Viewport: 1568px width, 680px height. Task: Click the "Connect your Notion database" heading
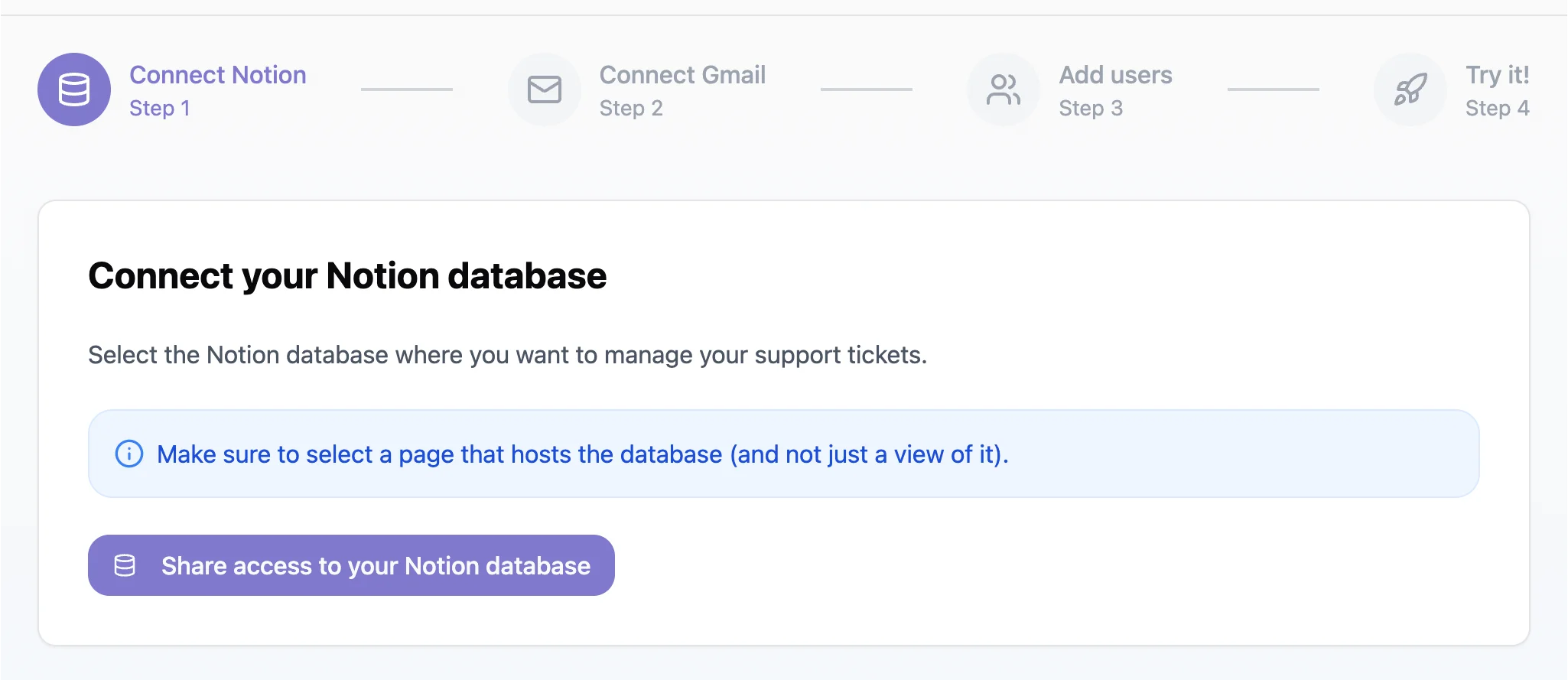click(347, 276)
